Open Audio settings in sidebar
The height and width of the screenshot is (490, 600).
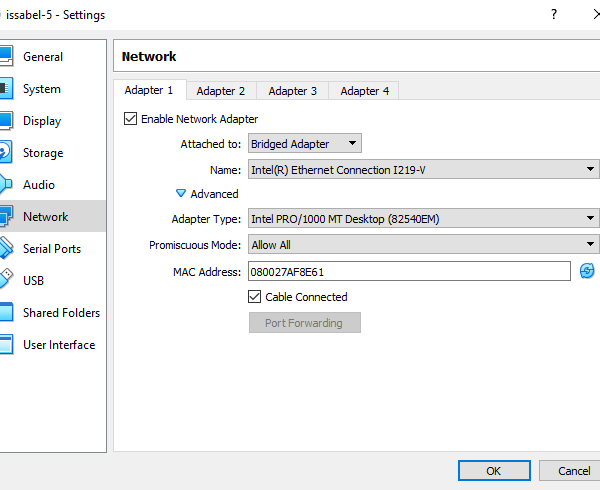pos(5,185)
